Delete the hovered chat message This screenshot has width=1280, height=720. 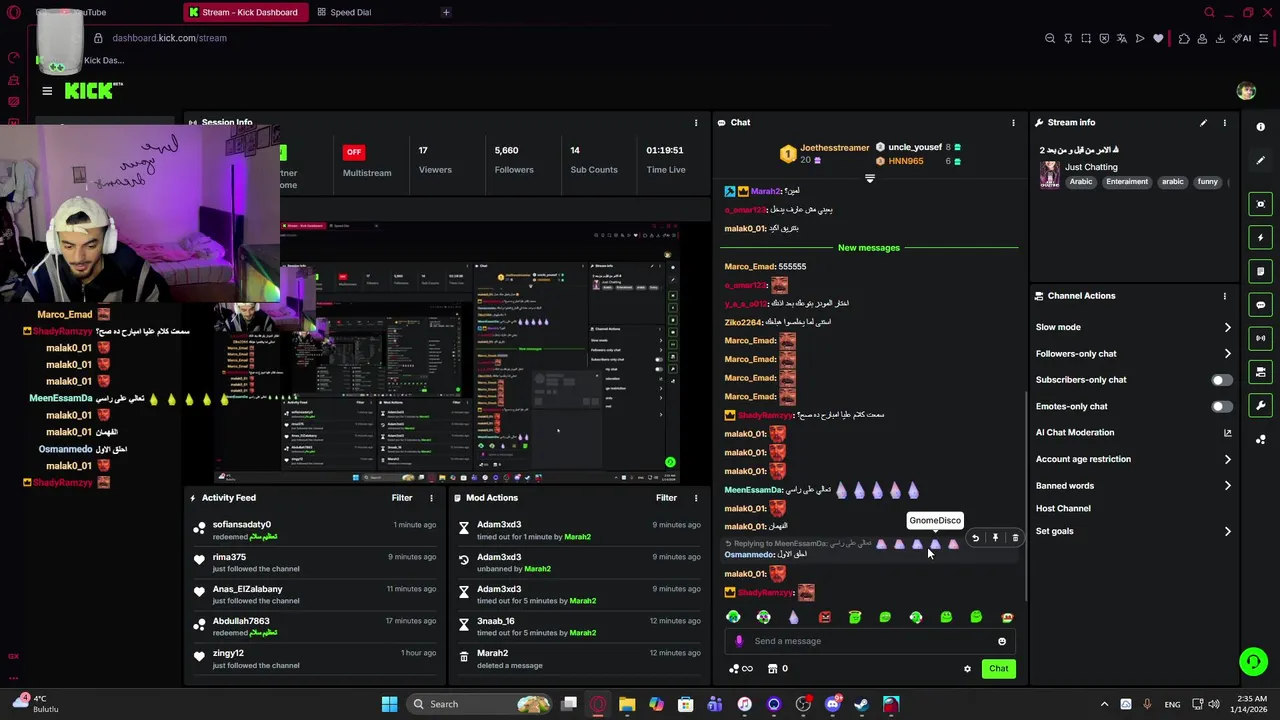pos(1015,538)
